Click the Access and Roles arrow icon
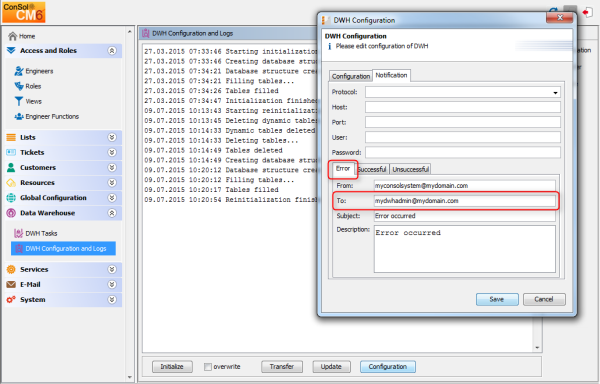Viewport: 600px width, 384px height. [x=11, y=50]
